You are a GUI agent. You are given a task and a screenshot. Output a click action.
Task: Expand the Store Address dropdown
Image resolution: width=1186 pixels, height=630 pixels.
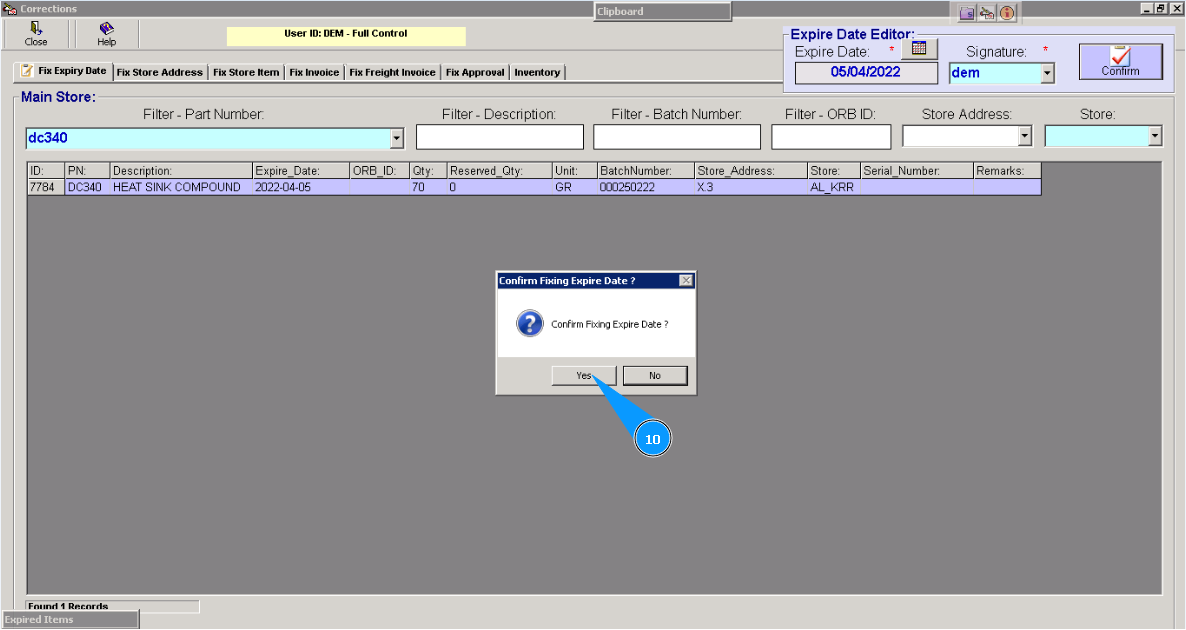click(x=1025, y=136)
